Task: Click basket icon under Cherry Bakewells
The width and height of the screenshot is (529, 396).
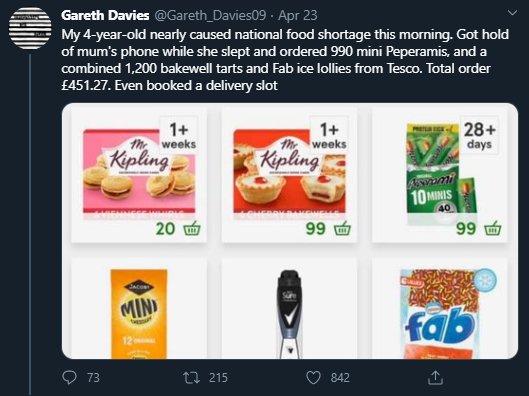Action: pyautogui.click(x=342, y=228)
